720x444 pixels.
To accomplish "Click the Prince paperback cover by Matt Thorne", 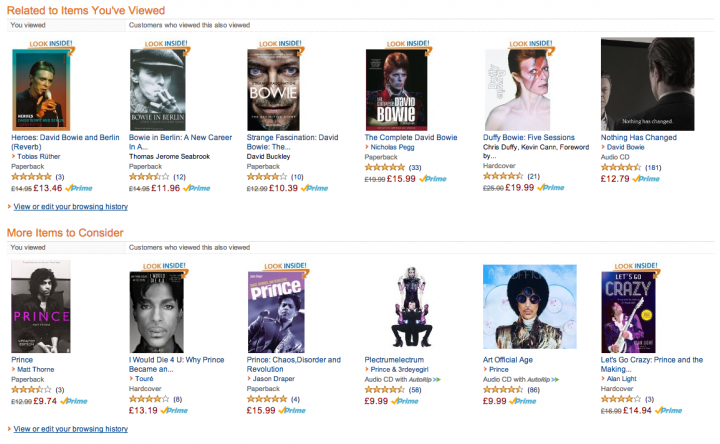I will tap(41, 307).
